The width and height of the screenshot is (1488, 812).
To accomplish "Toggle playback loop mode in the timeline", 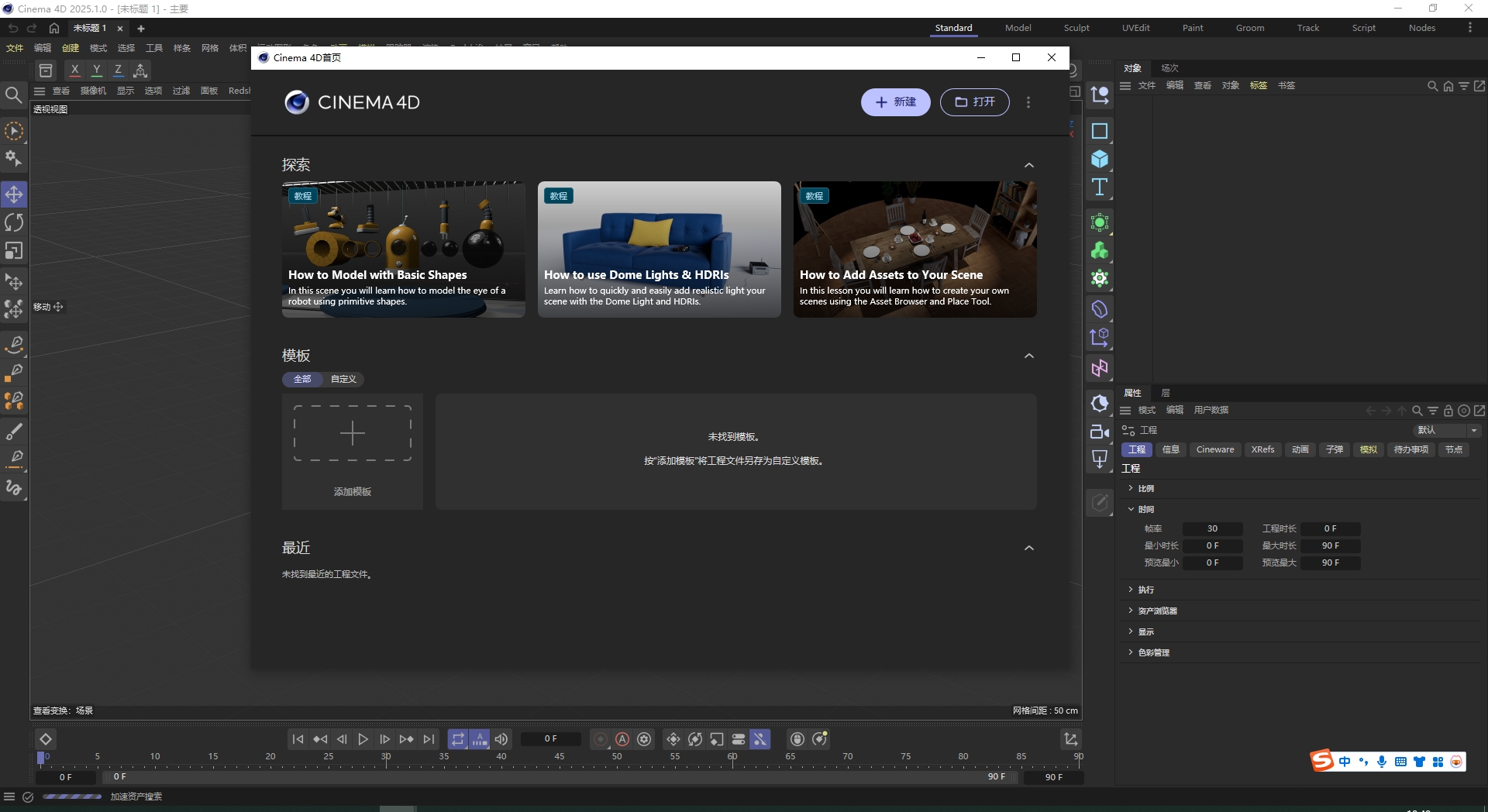I will (458, 739).
